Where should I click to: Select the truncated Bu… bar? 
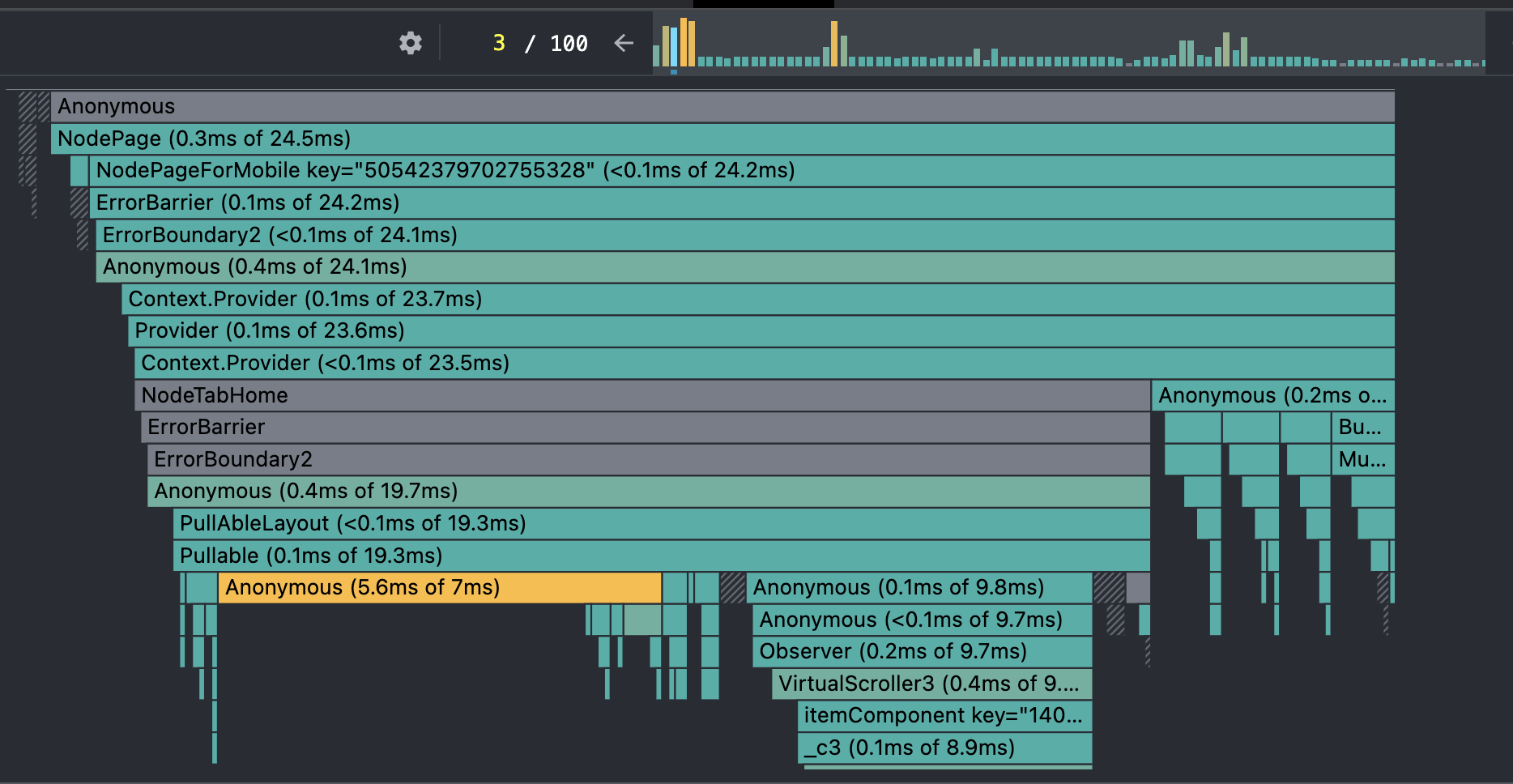point(1363,427)
